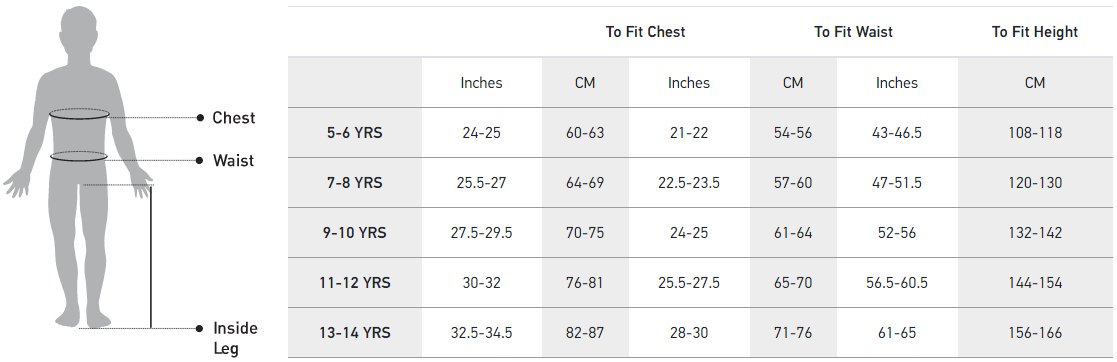The image size is (1117, 362).
Task: Select the Inside Leg label
Action: [235, 338]
